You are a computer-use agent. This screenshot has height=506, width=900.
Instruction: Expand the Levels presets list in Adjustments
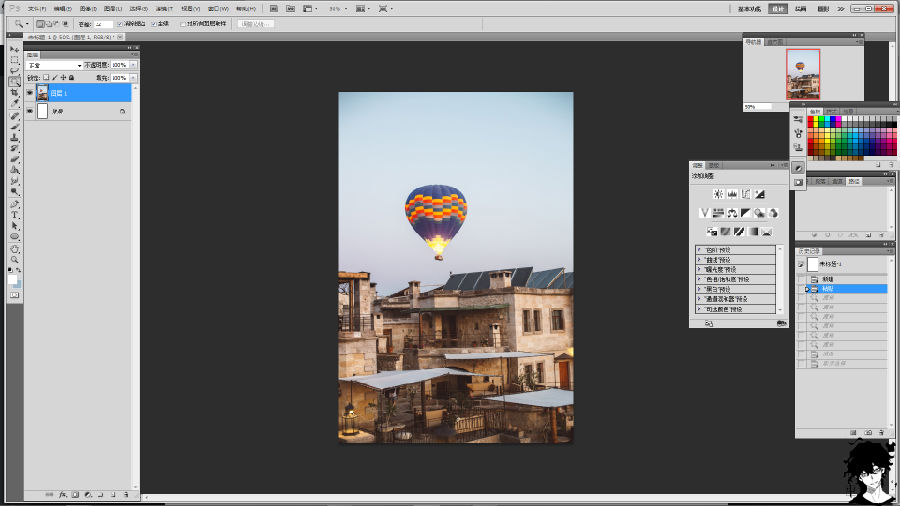pyautogui.click(x=699, y=250)
